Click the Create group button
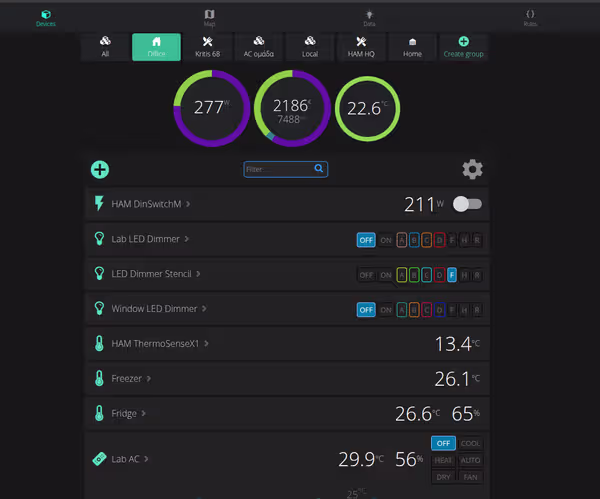 [463, 47]
